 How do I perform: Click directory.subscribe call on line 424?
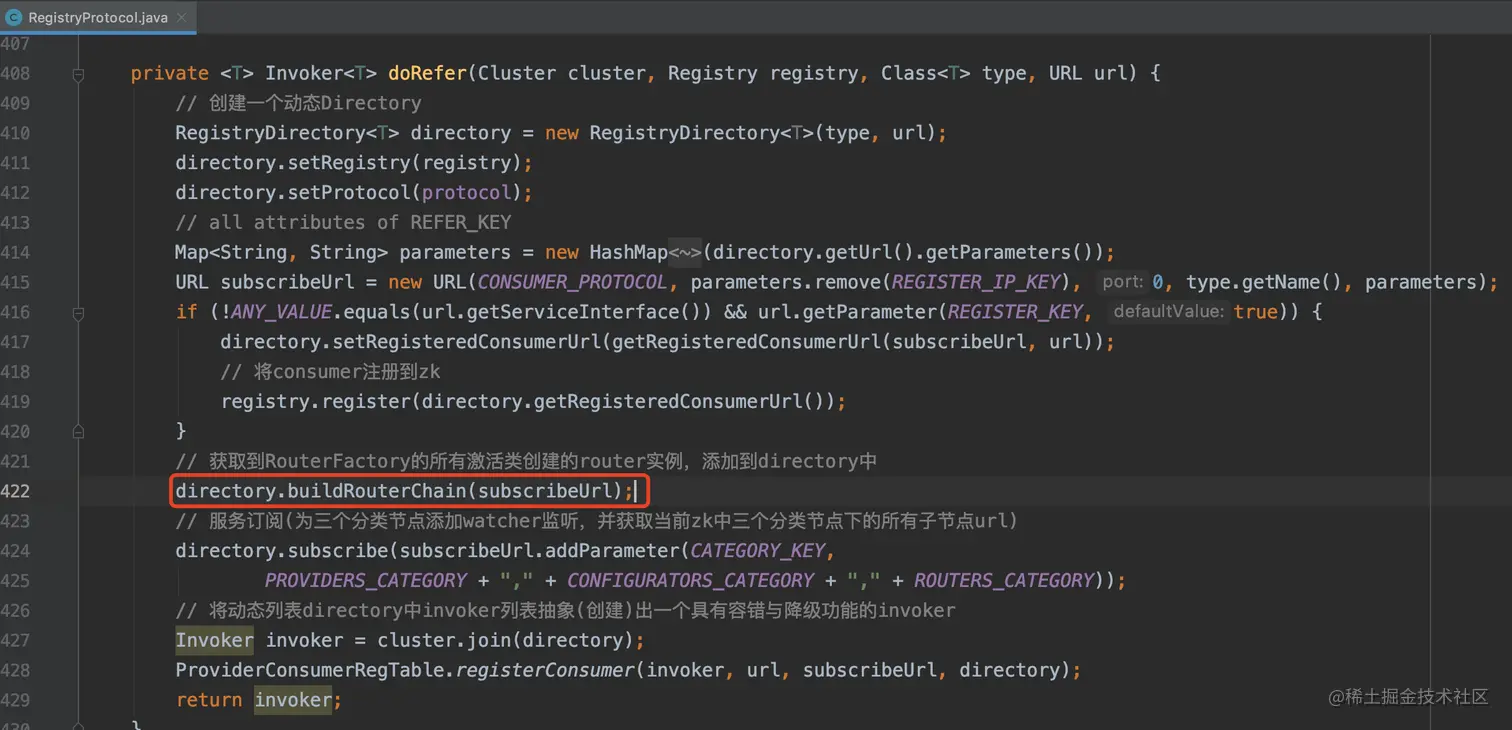pos(282,551)
